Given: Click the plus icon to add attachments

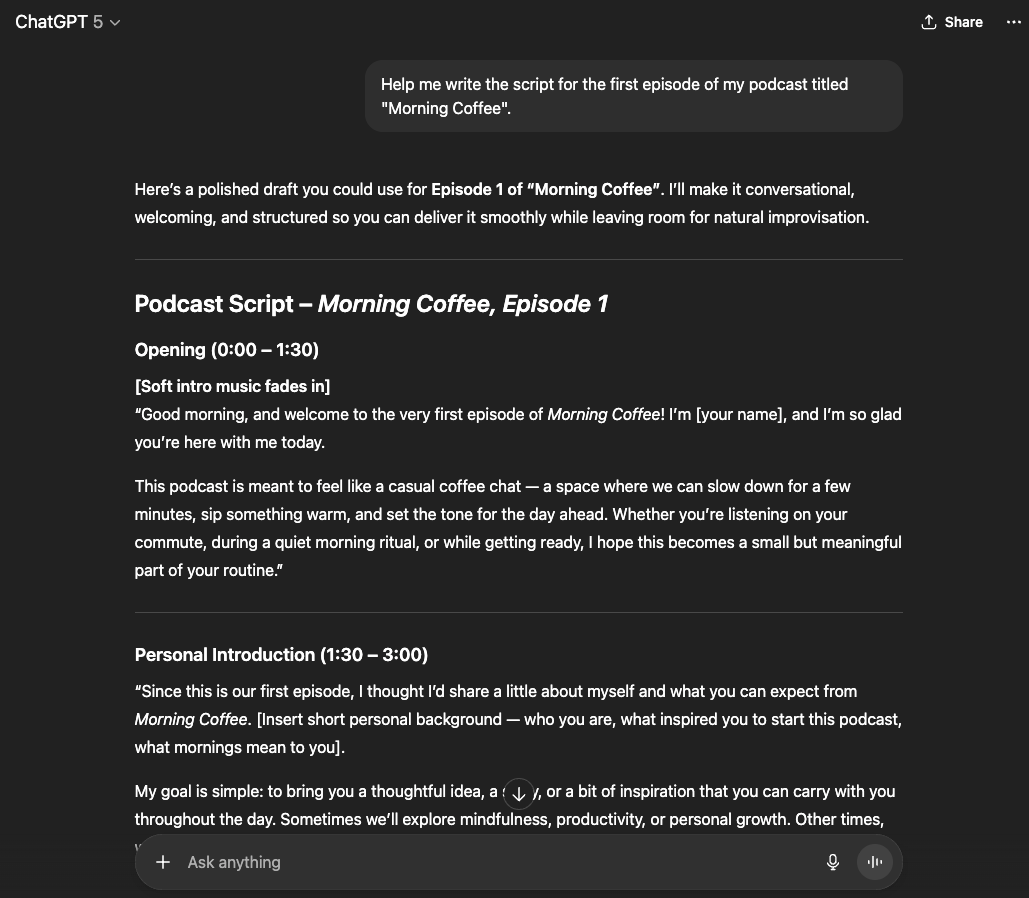Looking at the screenshot, I should [x=163, y=862].
